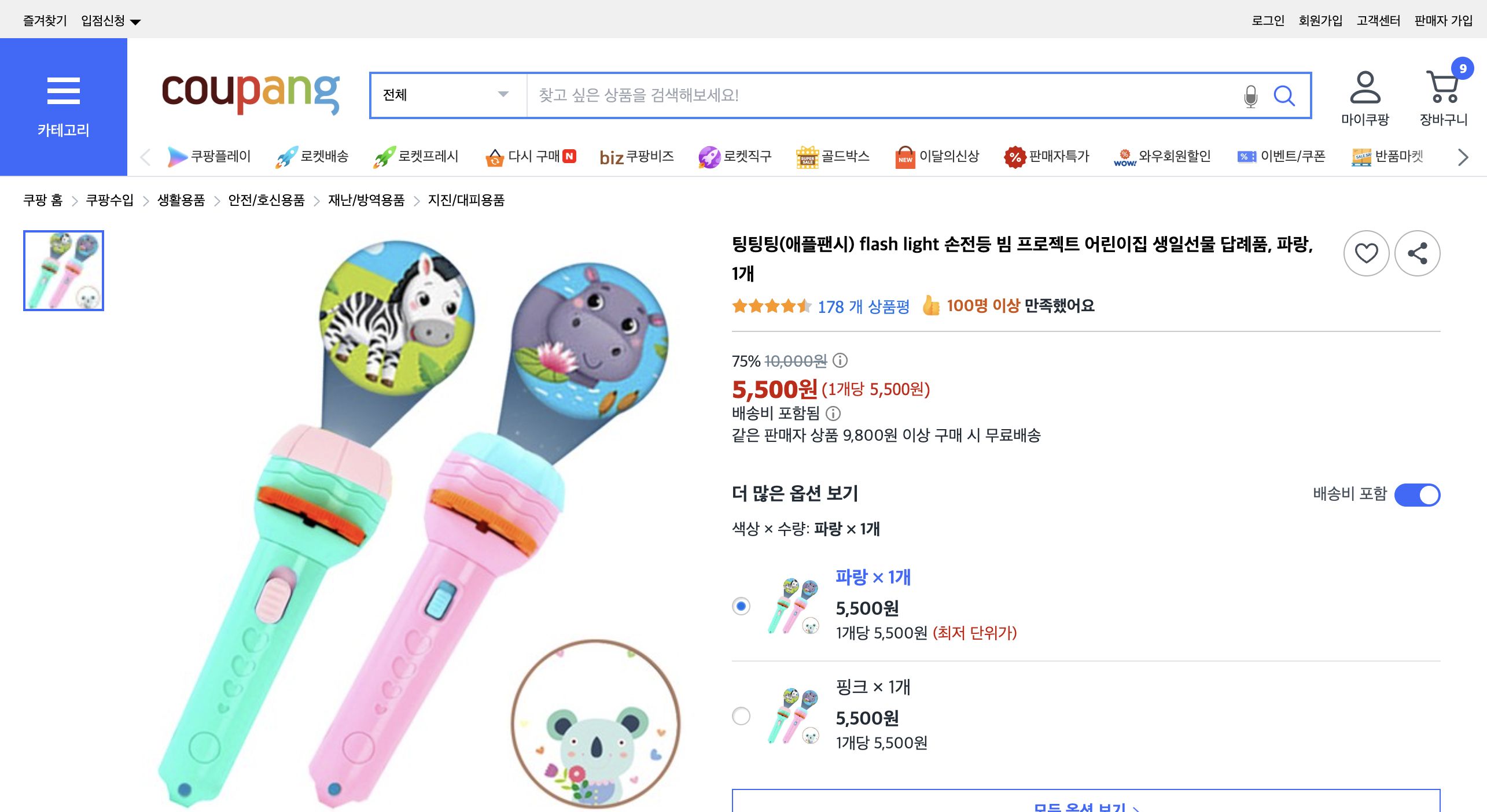Click the product thumbnail image

click(62, 271)
